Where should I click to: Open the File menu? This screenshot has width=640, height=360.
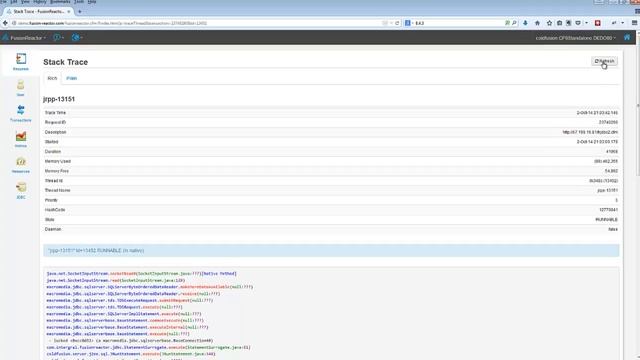(x=4, y=2)
